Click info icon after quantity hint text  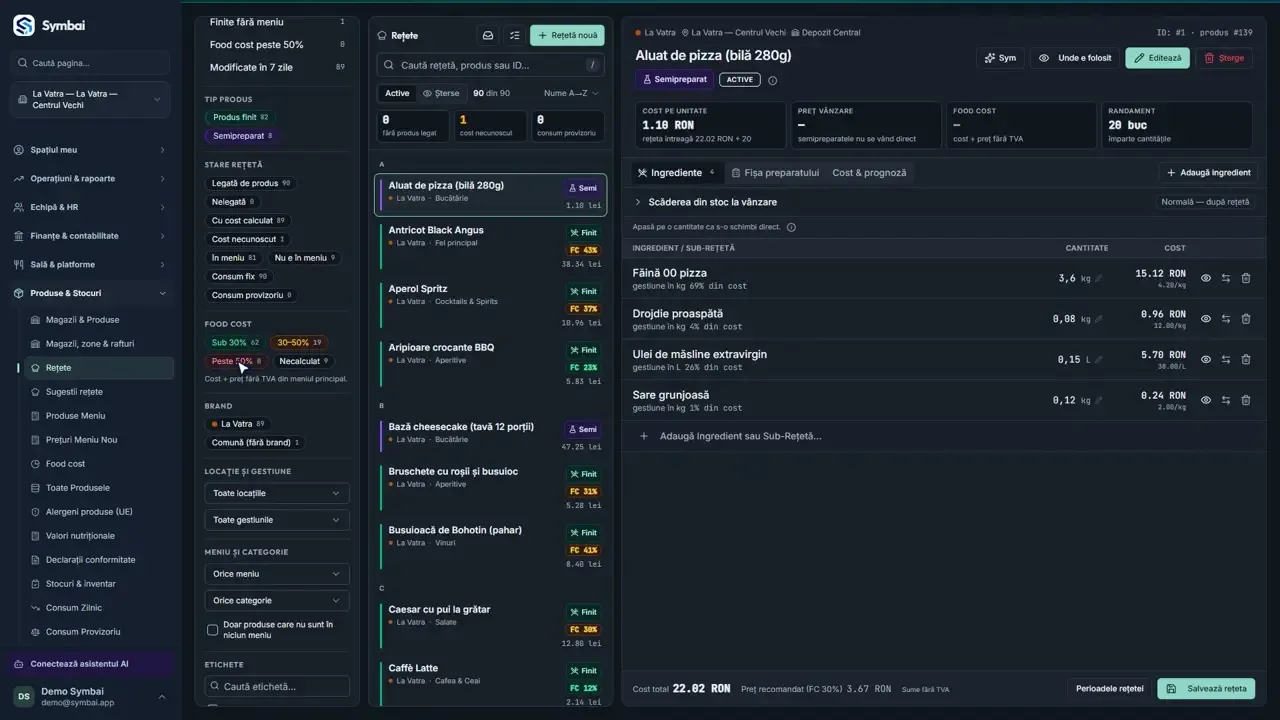point(791,227)
